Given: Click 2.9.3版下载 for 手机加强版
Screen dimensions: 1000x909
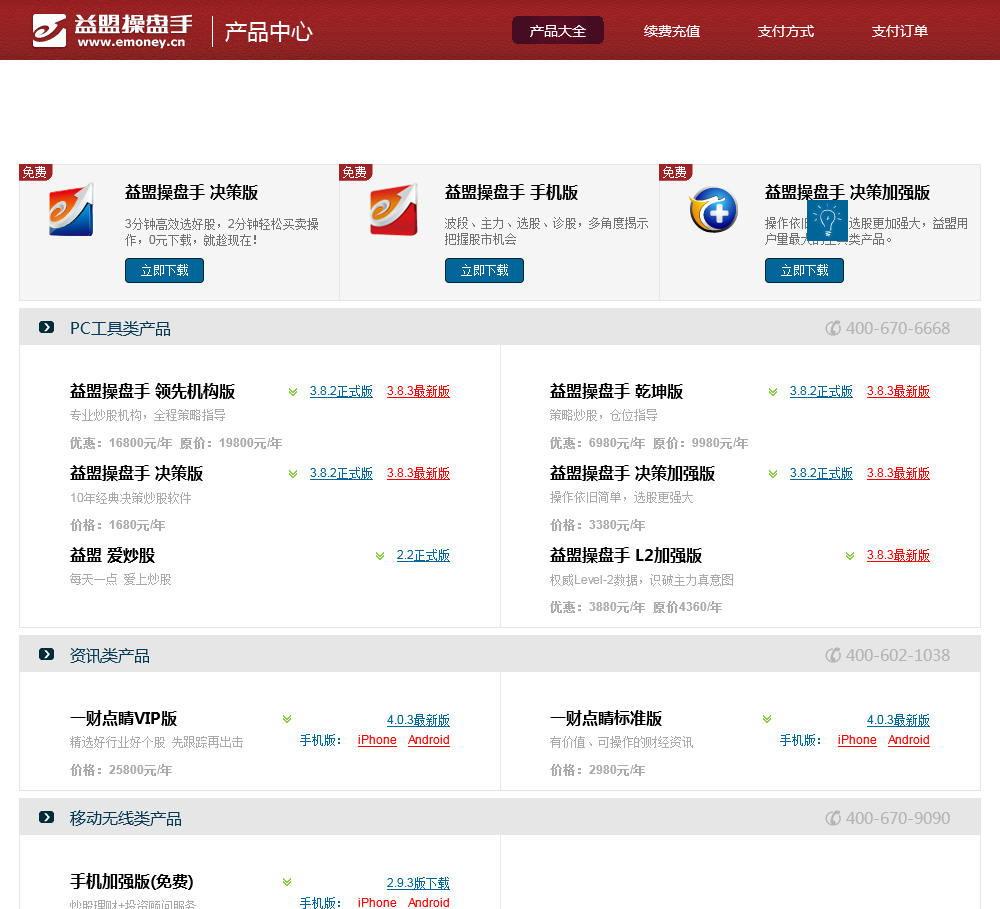Looking at the screenshot, I should coord(418,883).
